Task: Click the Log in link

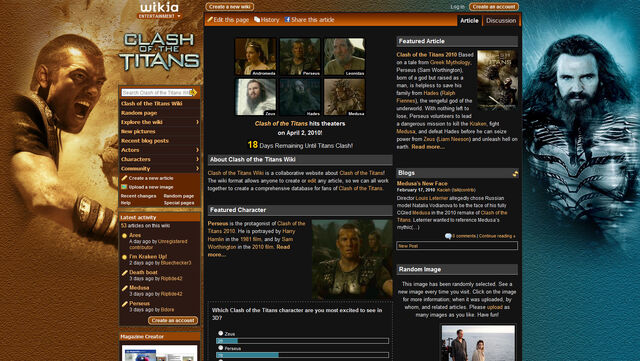Action: click(x=457, y=7)
